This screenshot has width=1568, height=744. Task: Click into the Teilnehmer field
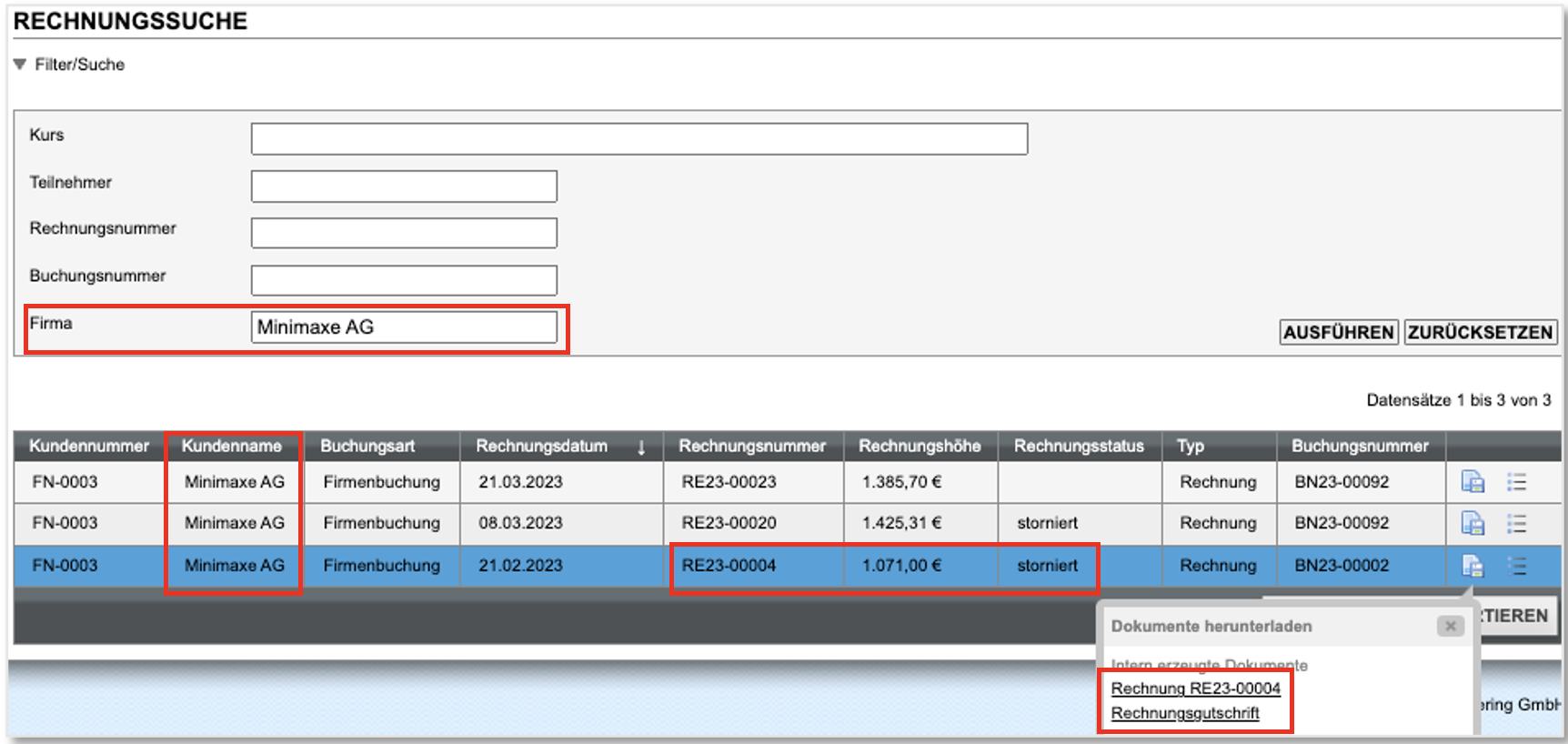click(x=404, y=186)
